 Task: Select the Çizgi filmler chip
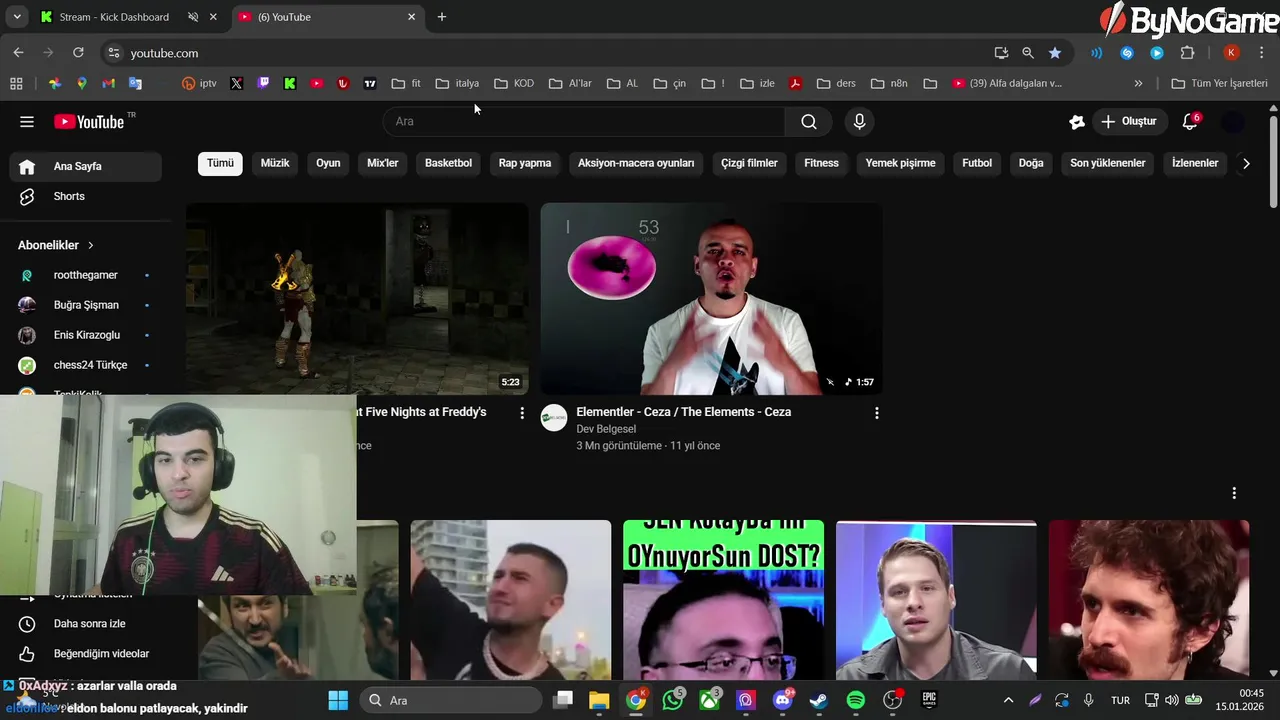click(749, 163)
